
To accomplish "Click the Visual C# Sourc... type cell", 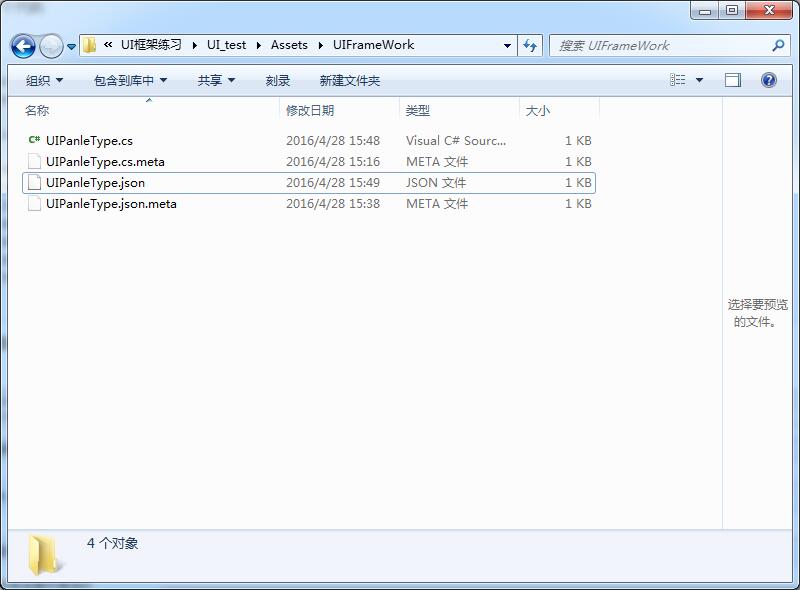I will [x=456, y=140].
